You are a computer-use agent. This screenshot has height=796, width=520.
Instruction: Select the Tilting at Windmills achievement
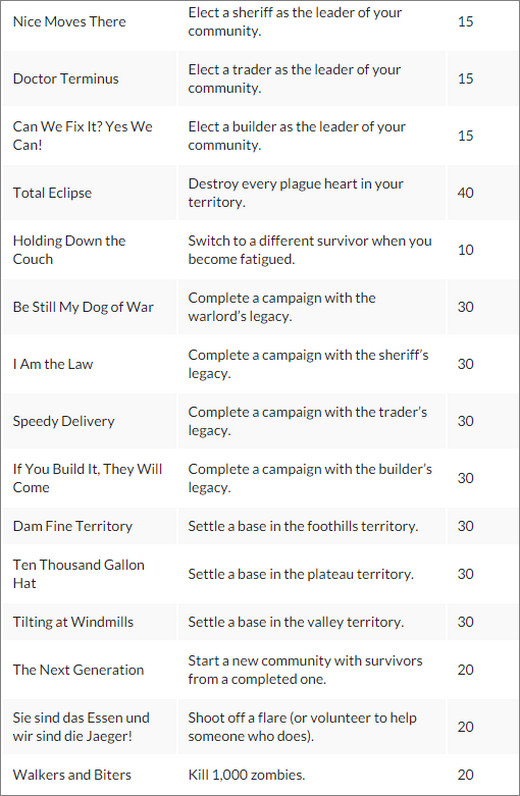[x=73, y=622]
